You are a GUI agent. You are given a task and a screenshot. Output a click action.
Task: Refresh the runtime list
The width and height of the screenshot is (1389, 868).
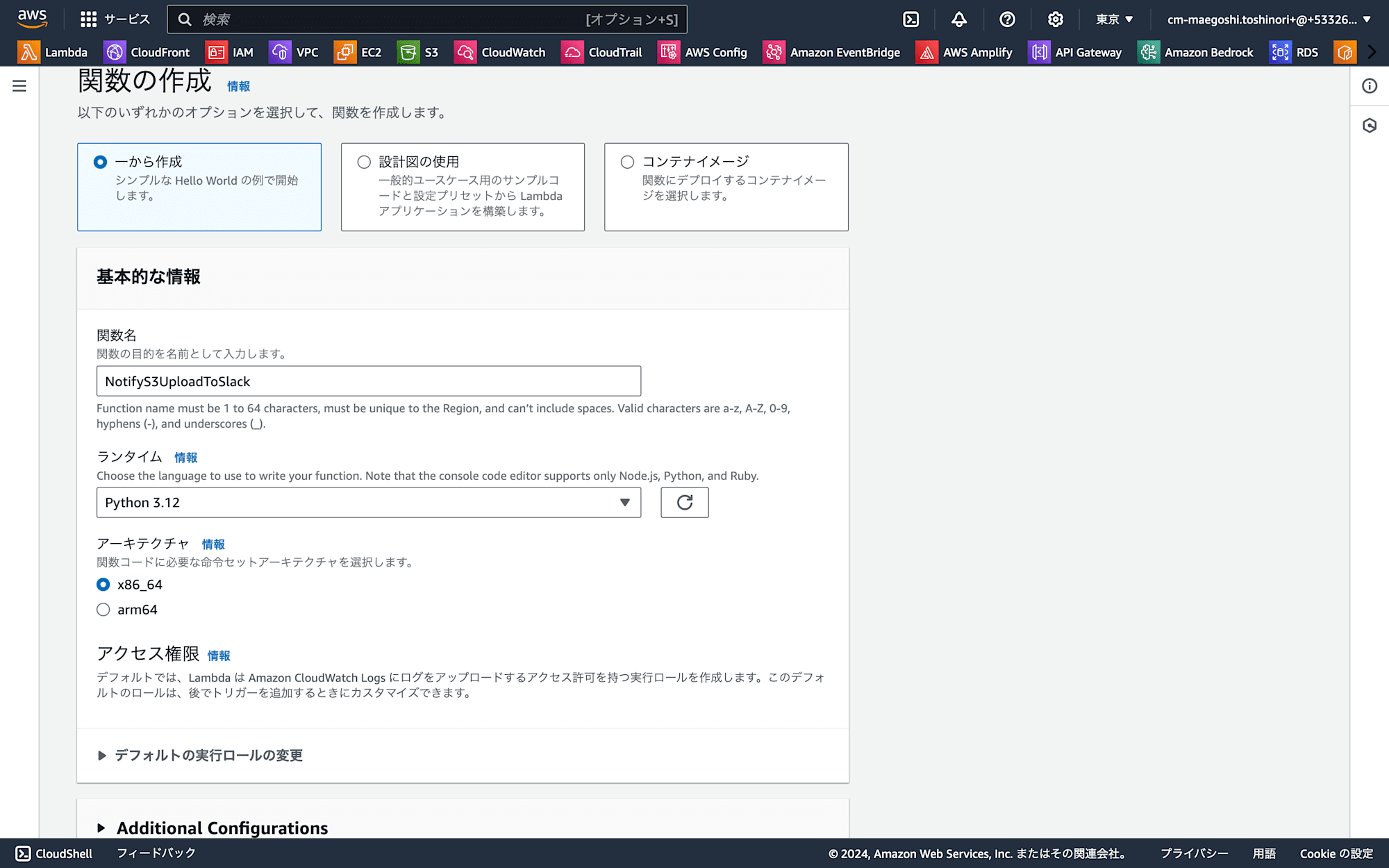point(685,502)
